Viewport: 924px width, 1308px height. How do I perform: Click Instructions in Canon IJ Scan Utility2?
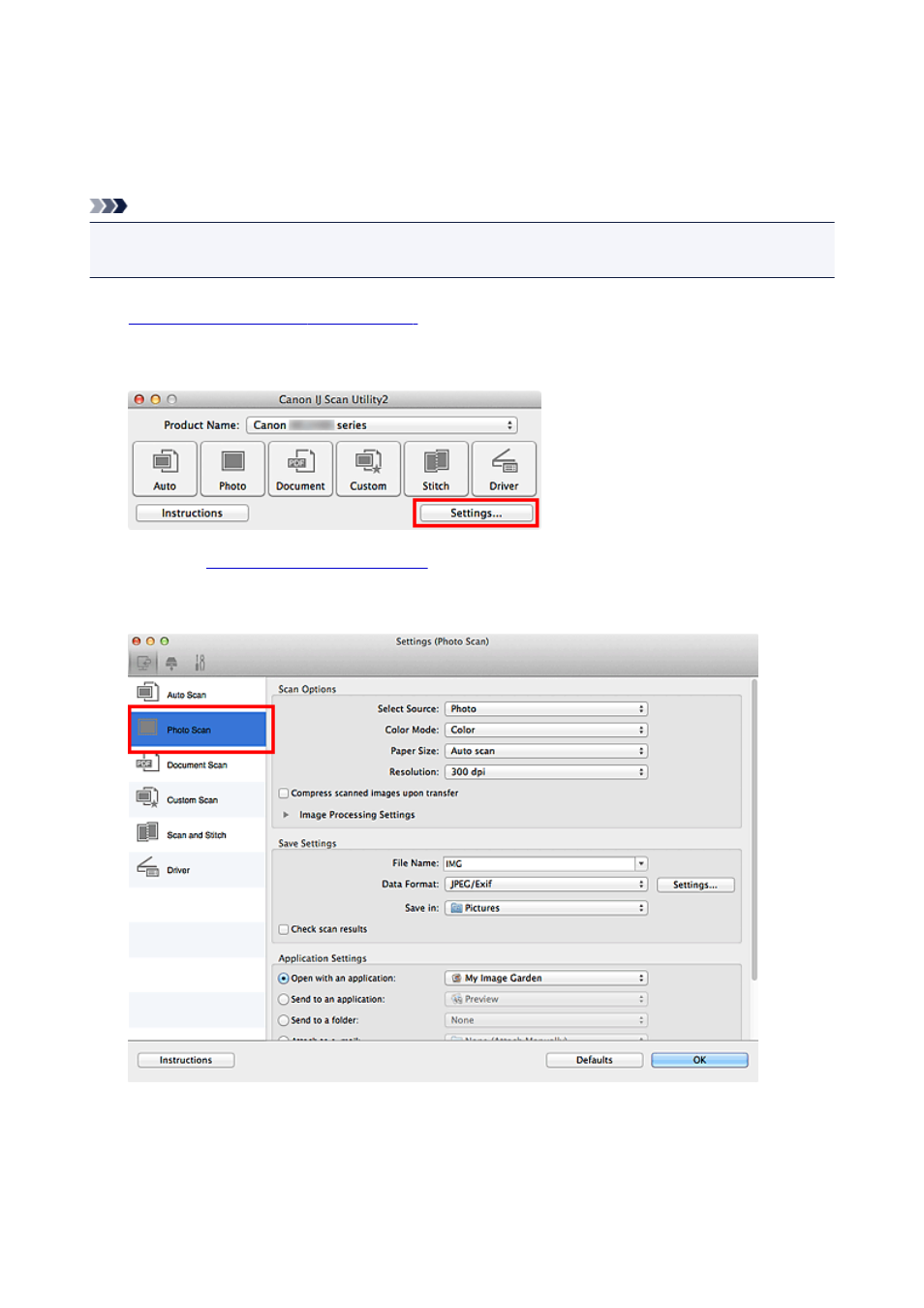coord(192,514)
